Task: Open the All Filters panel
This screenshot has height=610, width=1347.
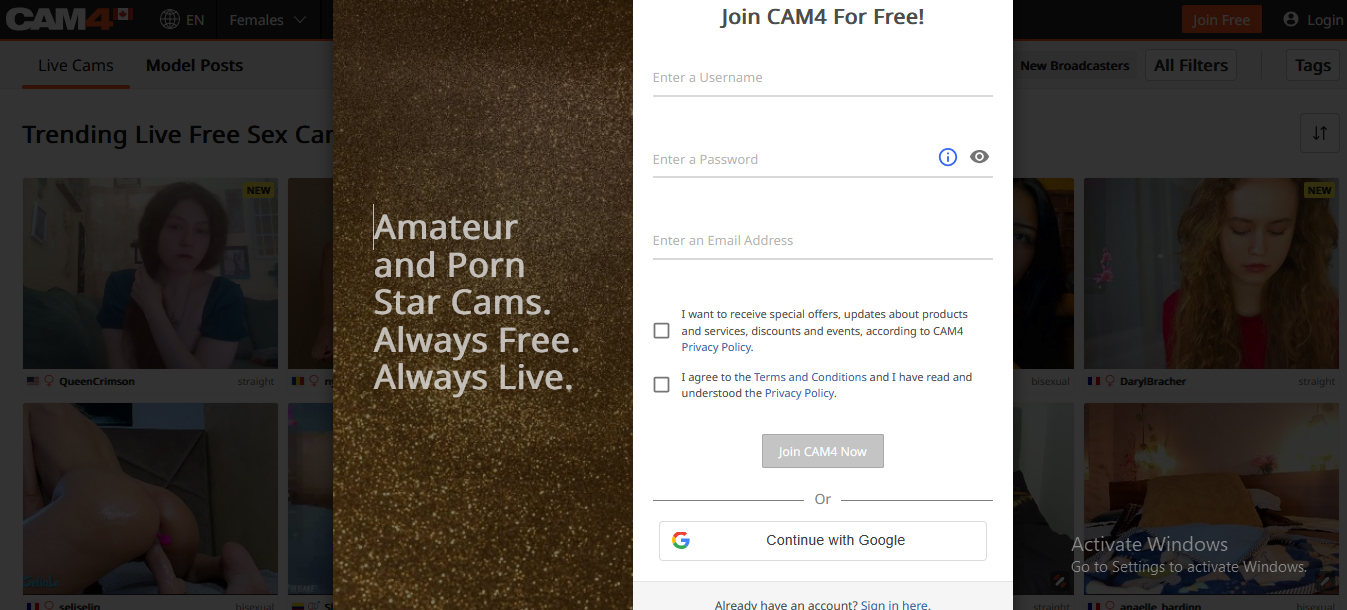Action: pos(1191,66)
